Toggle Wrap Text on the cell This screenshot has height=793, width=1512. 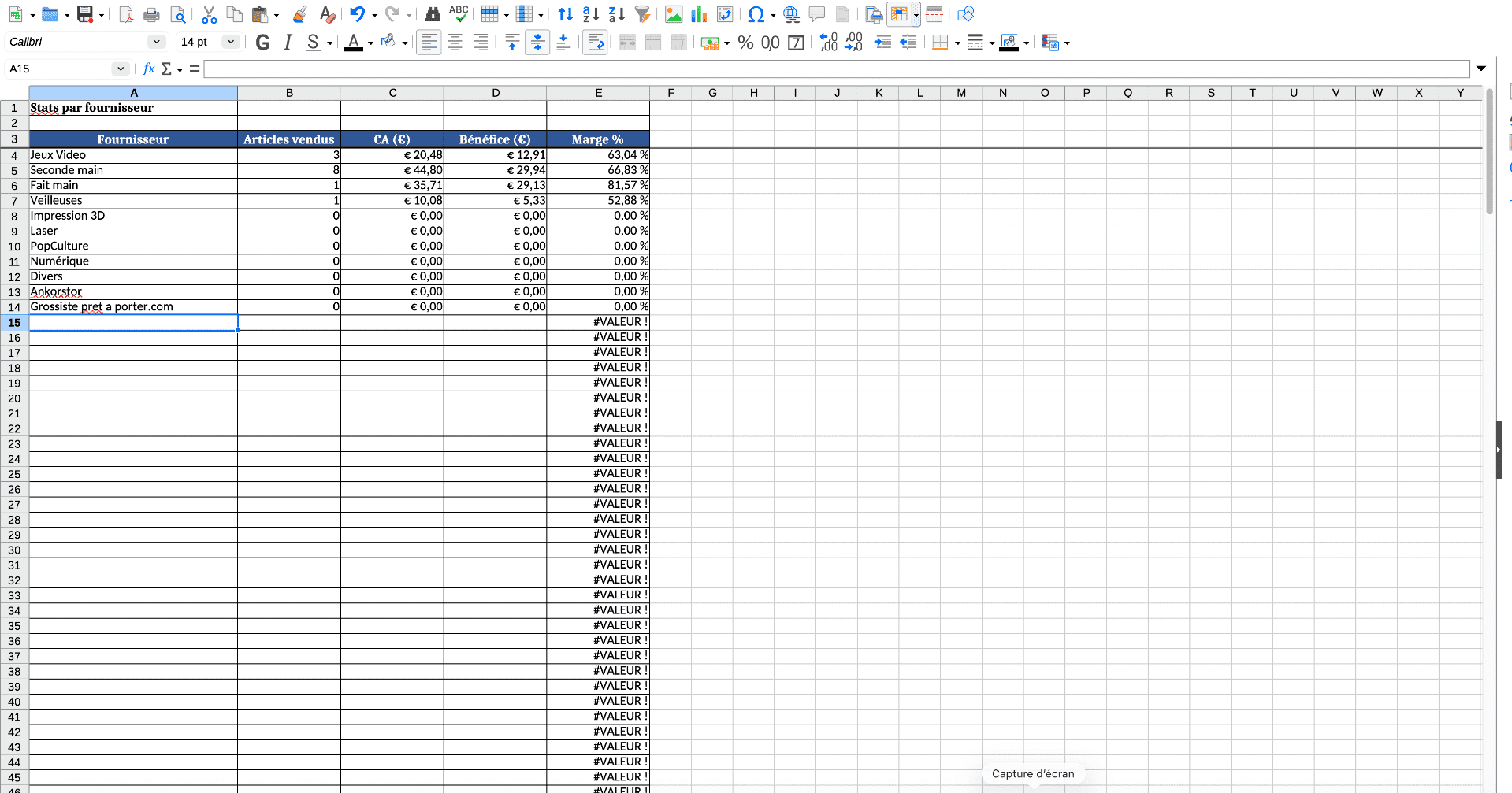tap(596, 43)
